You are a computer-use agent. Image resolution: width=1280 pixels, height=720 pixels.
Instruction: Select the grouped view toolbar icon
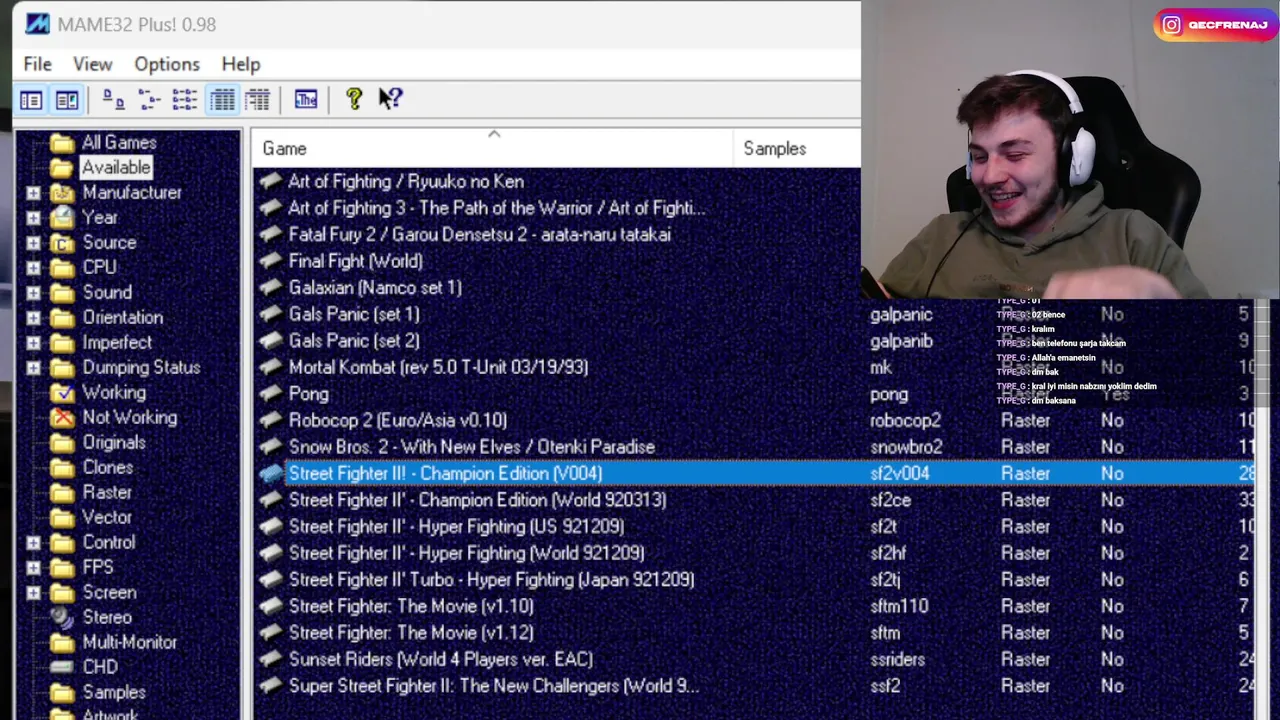coord(258,99)
